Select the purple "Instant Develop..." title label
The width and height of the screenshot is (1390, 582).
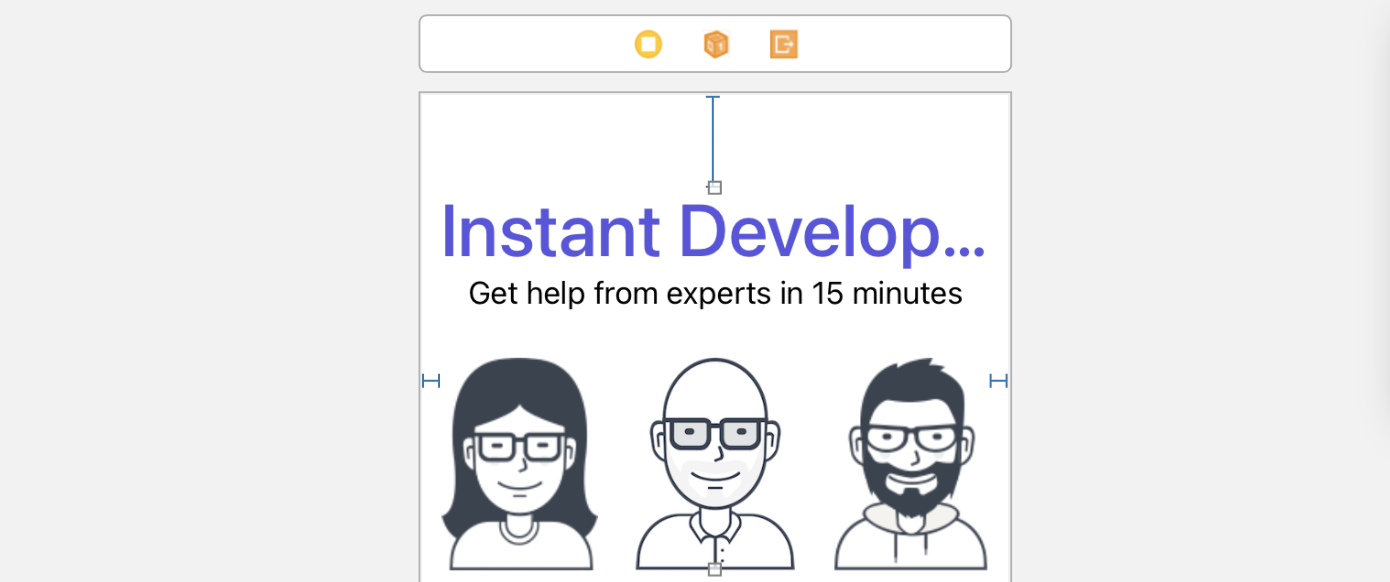click(x=713, y=232)
